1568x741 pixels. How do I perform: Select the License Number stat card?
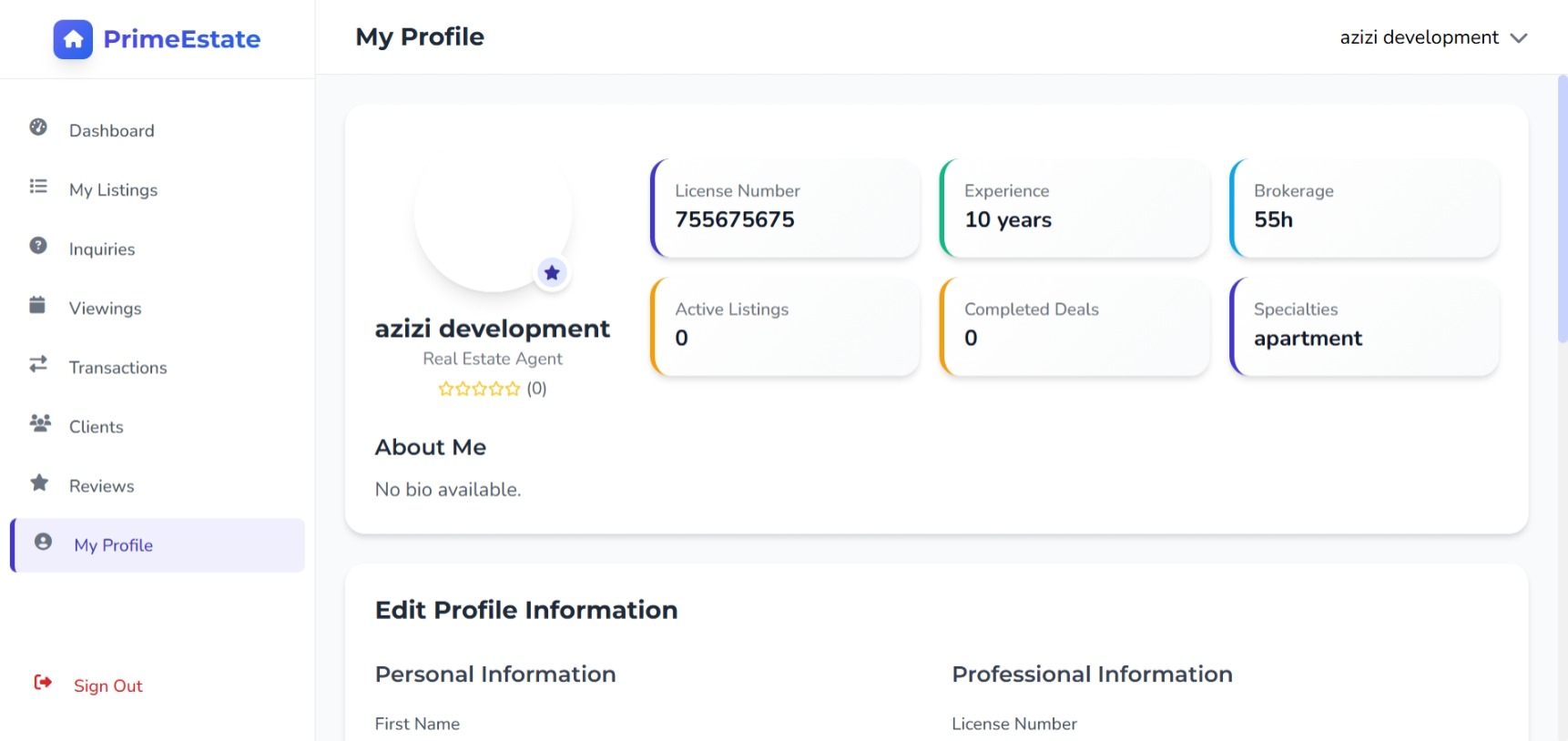point(785,208)
